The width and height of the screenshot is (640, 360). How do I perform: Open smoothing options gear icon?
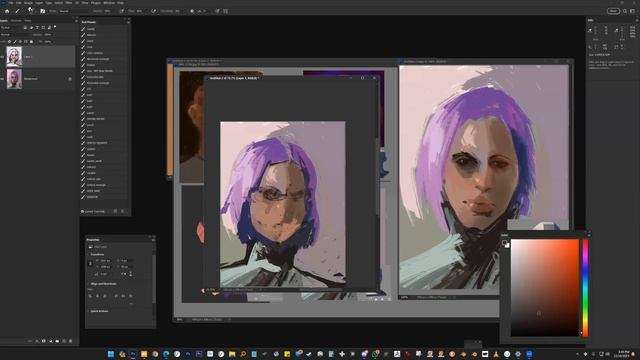click(x=192, y=11)
